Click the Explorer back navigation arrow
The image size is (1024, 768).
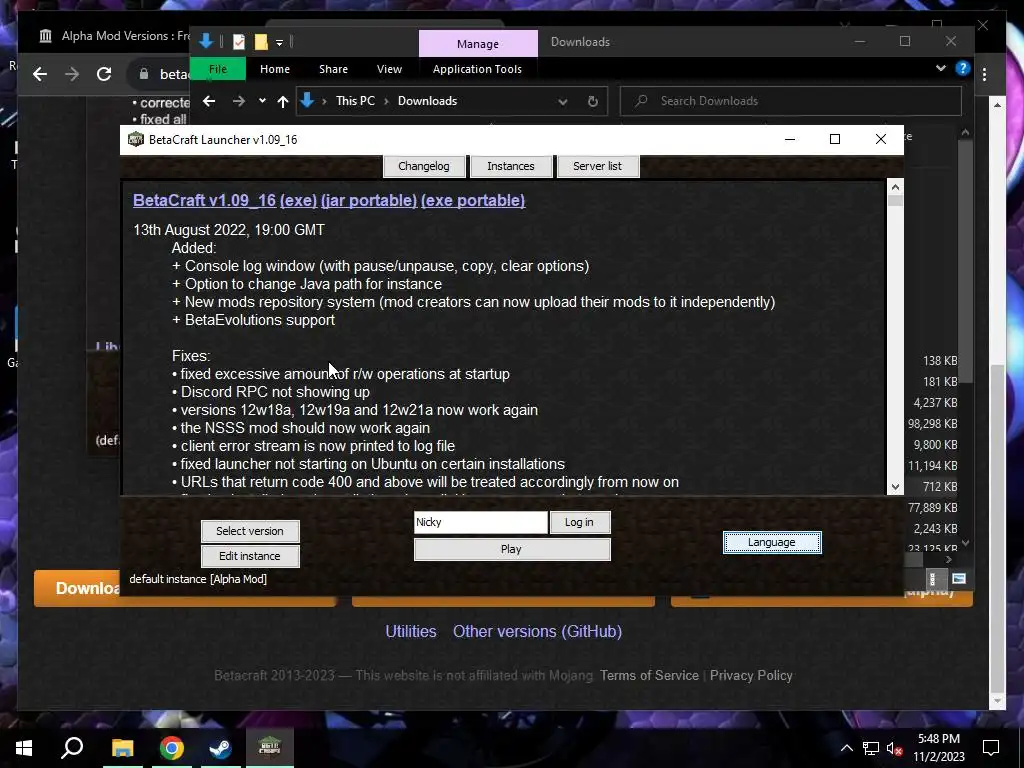pyautogui.click(x=209, y=101)
